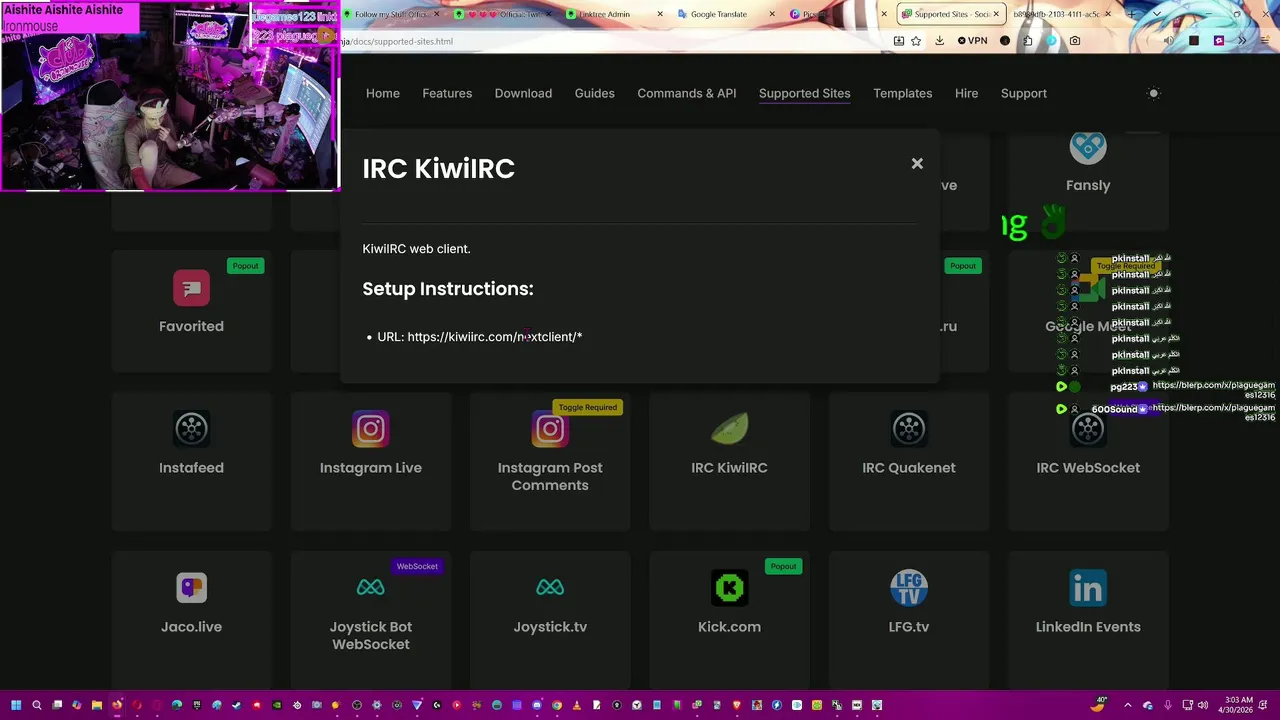Open the Instafeed card icon
This screenshot has height=720, width=1280.
(191, 429)
